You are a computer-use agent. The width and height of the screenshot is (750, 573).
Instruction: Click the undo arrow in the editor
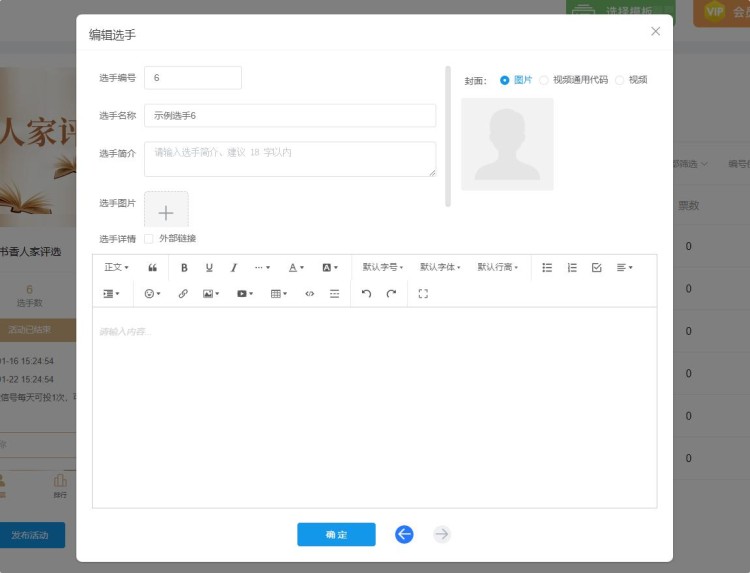click(x=366, y=294)
